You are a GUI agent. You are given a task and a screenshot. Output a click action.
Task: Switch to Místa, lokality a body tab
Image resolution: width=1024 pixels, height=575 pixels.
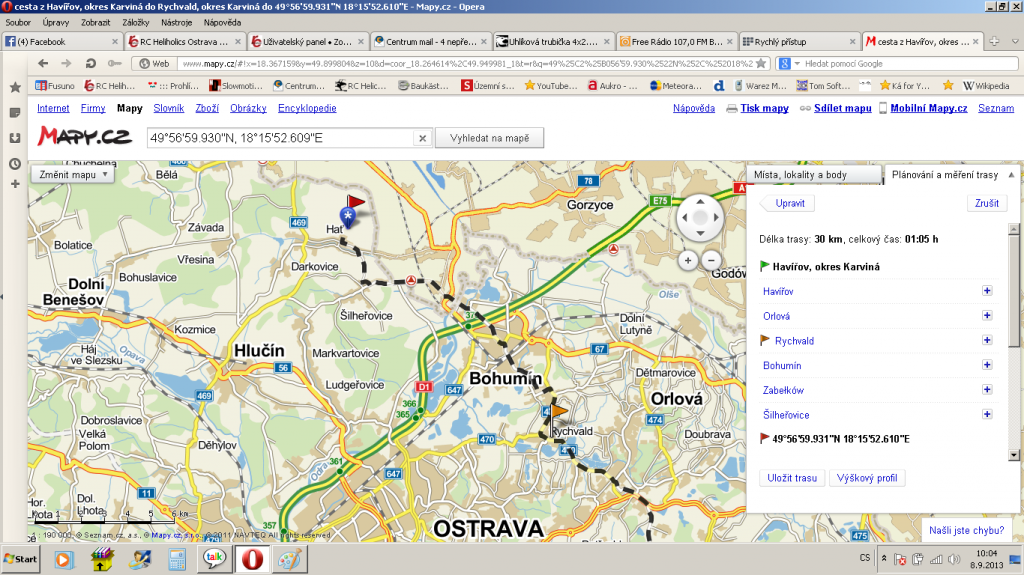coord(814,175)
